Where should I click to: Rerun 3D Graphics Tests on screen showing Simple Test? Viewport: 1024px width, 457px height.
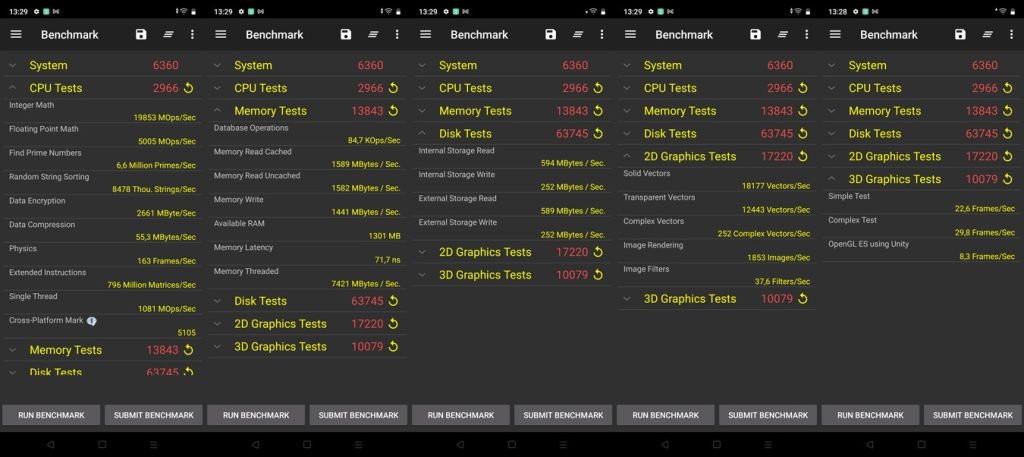pos(1008,180)
